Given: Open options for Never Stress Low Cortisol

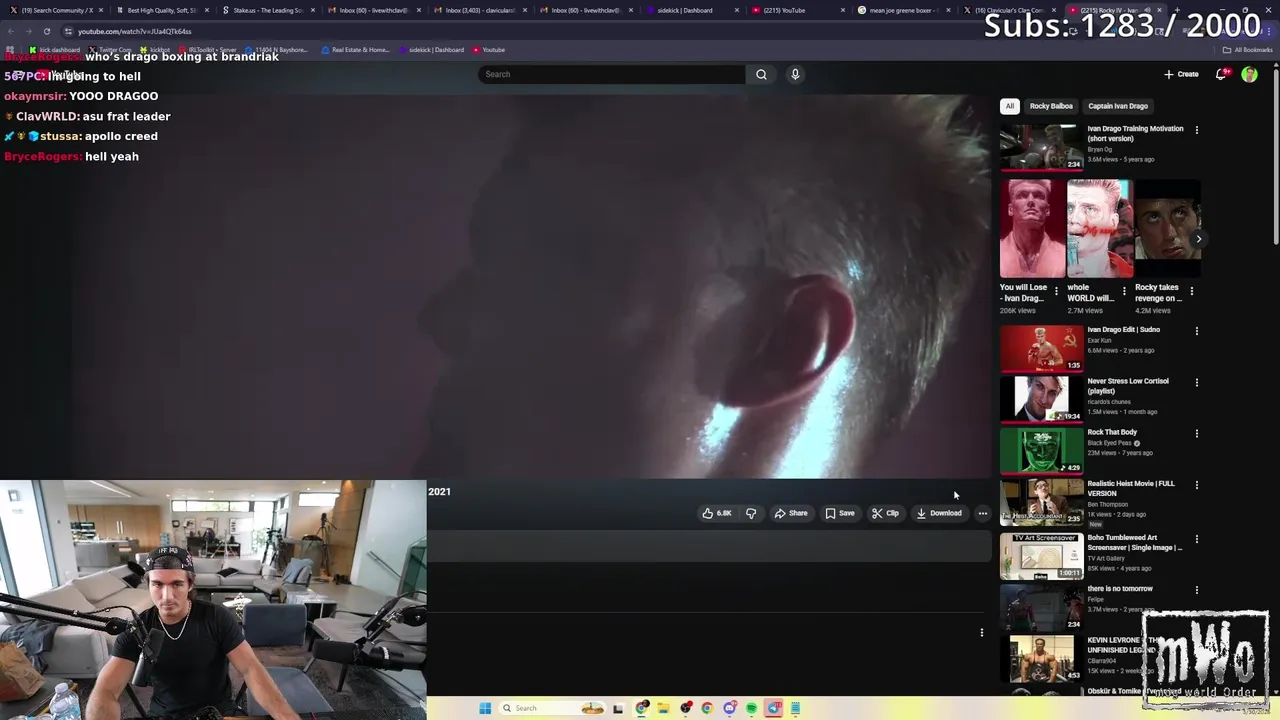Looking at the screenshot, I should tap(1197, 382).
